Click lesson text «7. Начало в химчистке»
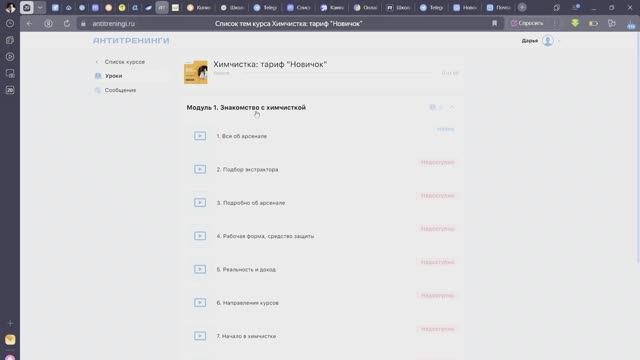 pyautogui.click(x=246, y=336)
